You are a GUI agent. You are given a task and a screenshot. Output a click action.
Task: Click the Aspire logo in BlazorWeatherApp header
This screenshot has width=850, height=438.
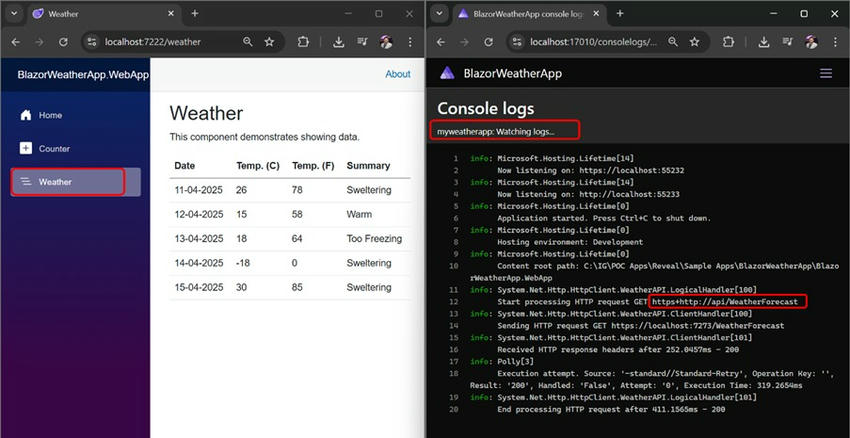click(x=447, y=73)
